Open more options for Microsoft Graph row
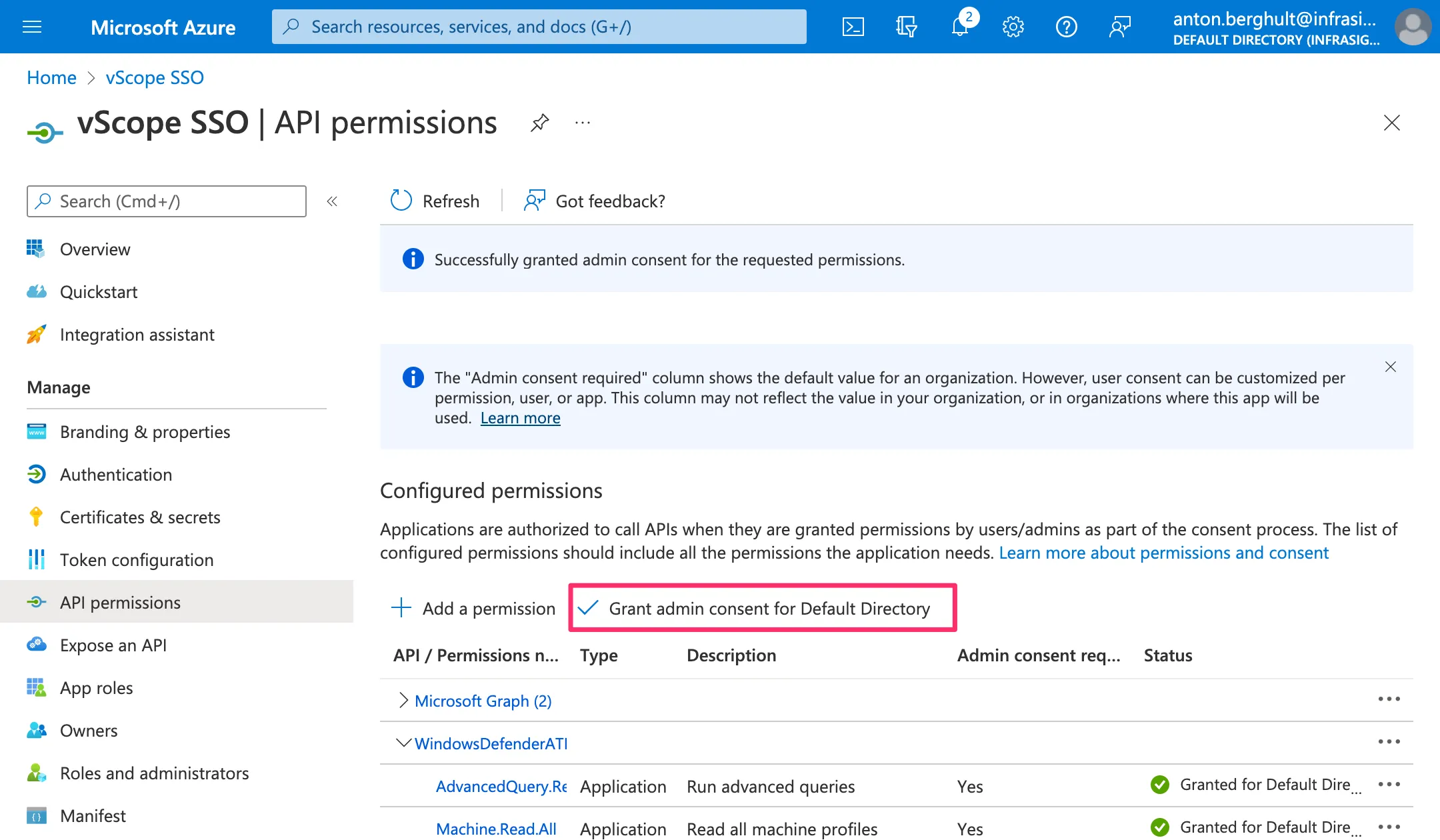Image resolution: width=1440 pixels, height=840 pixels. click(x=1389, y=699)
